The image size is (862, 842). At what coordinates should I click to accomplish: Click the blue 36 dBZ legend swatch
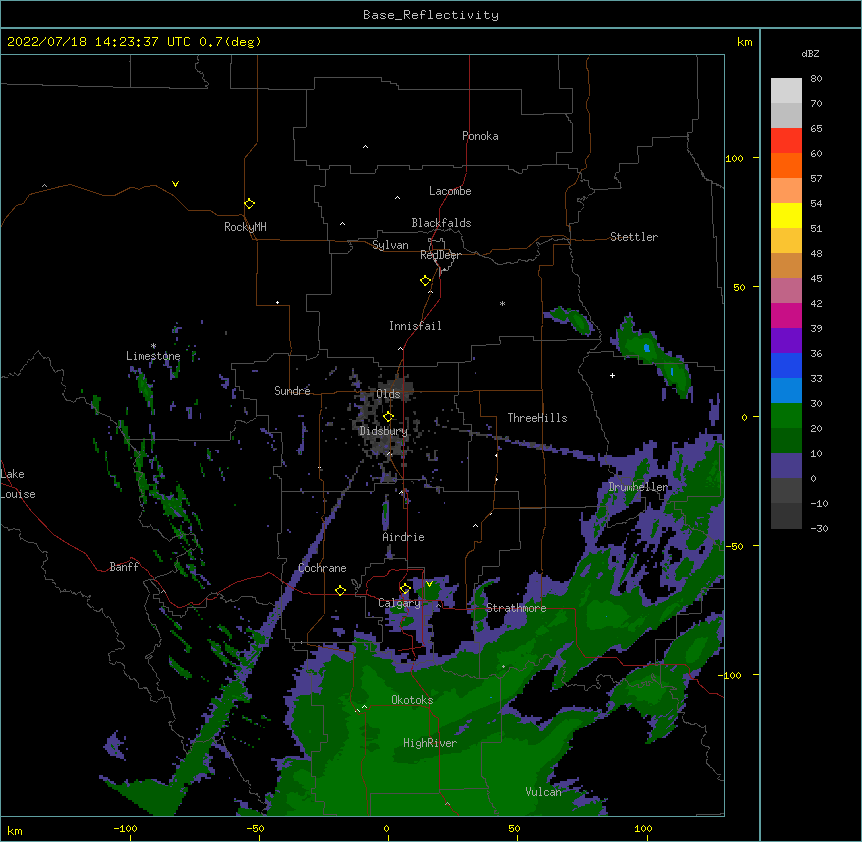[x=786, y=365]
